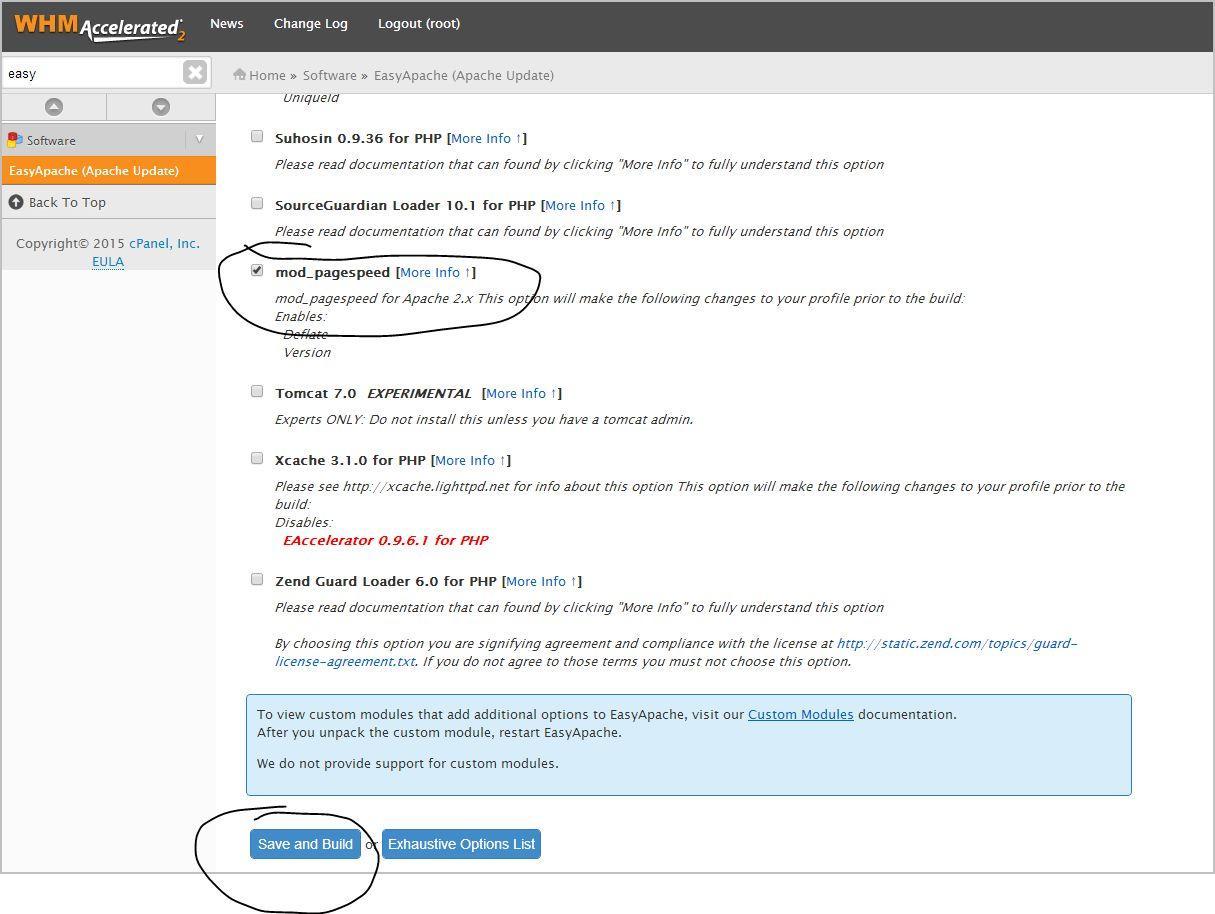This screenshot has width=1215, height=914.
Task: Open the Custom Modules documentation link
Action: click(800, 714)
